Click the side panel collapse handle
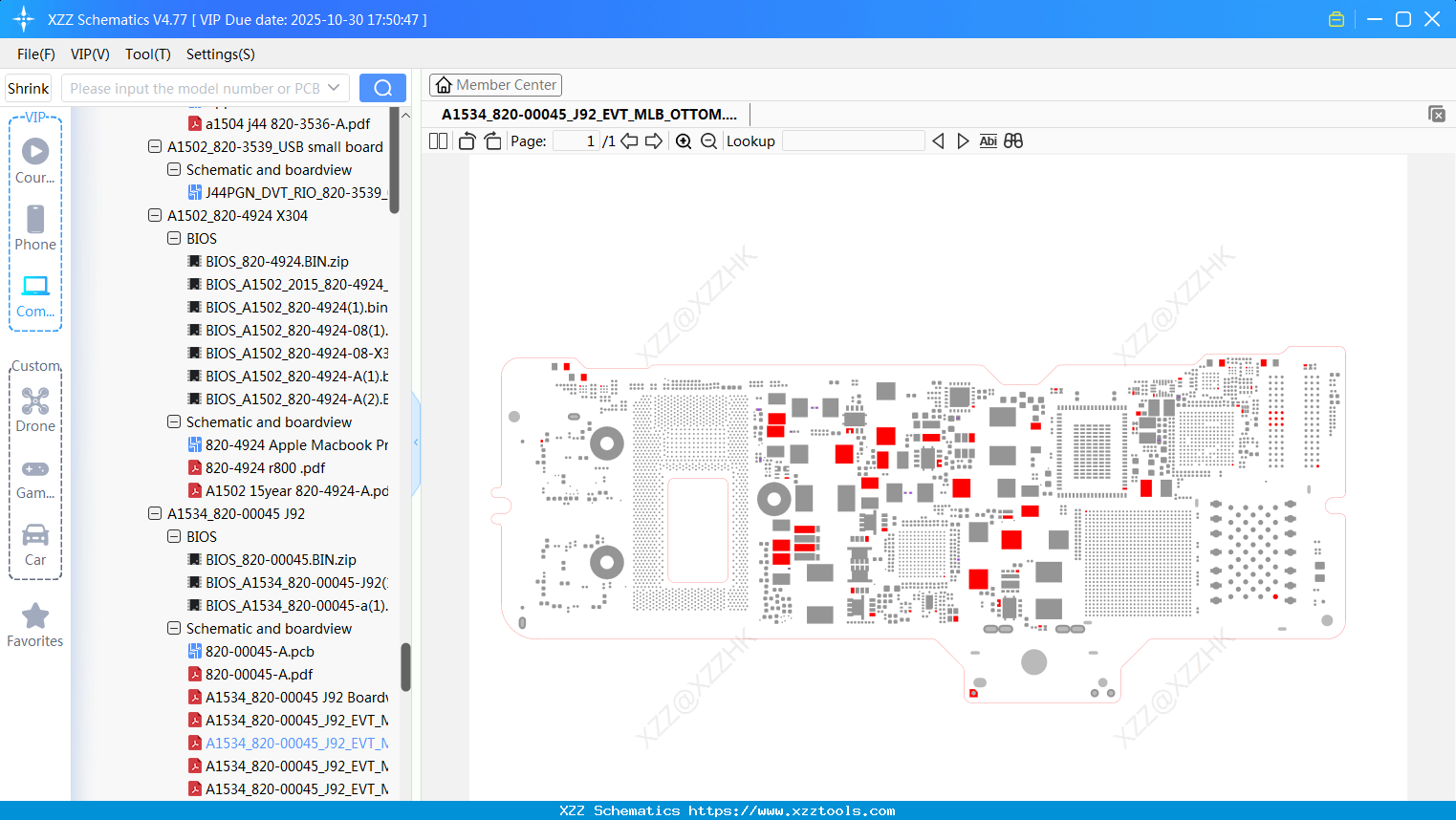Viewport: 1456px width, 820px height. [x=416, y=442]
